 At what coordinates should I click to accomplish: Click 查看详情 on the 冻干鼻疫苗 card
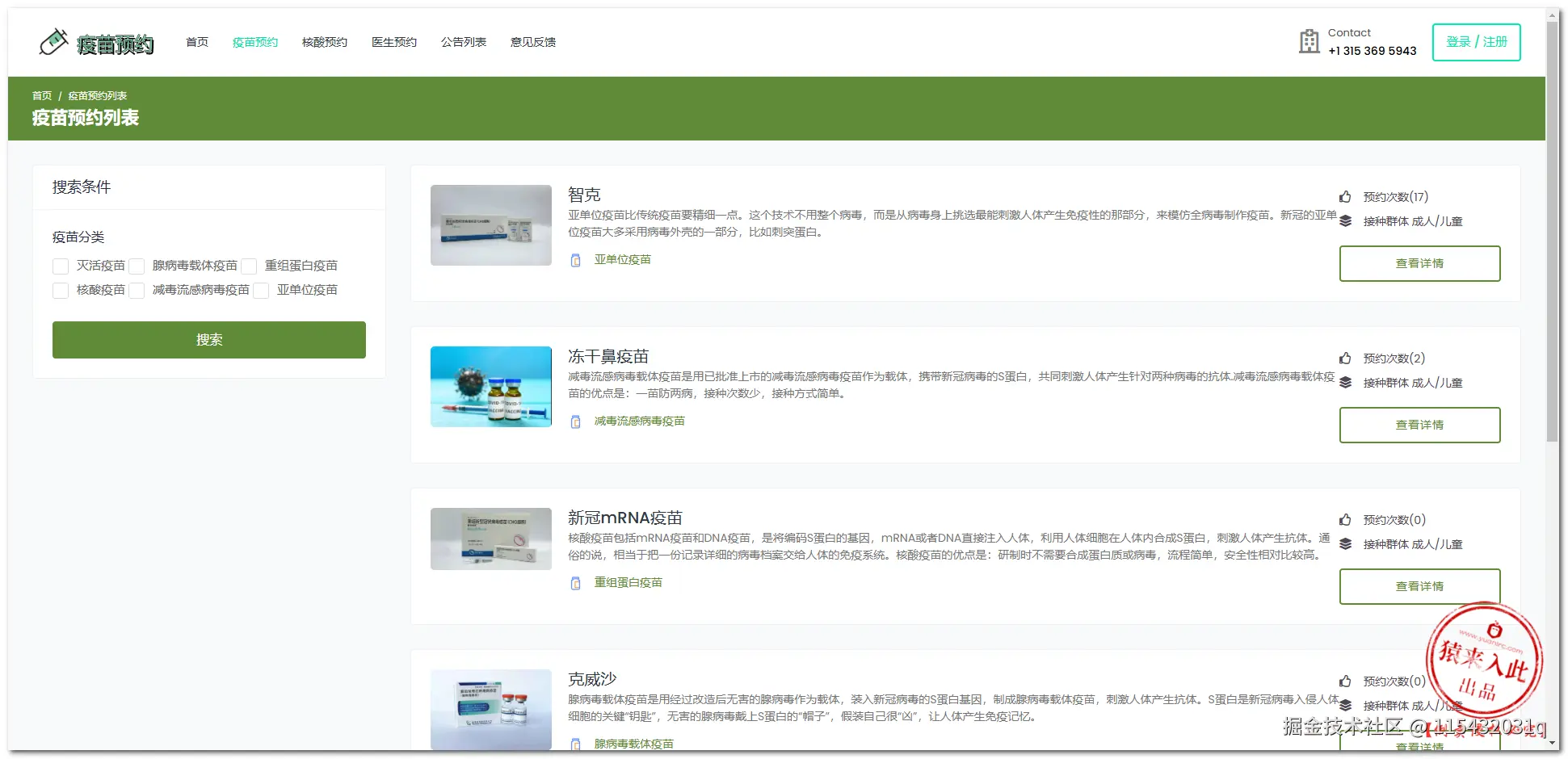1420,426
